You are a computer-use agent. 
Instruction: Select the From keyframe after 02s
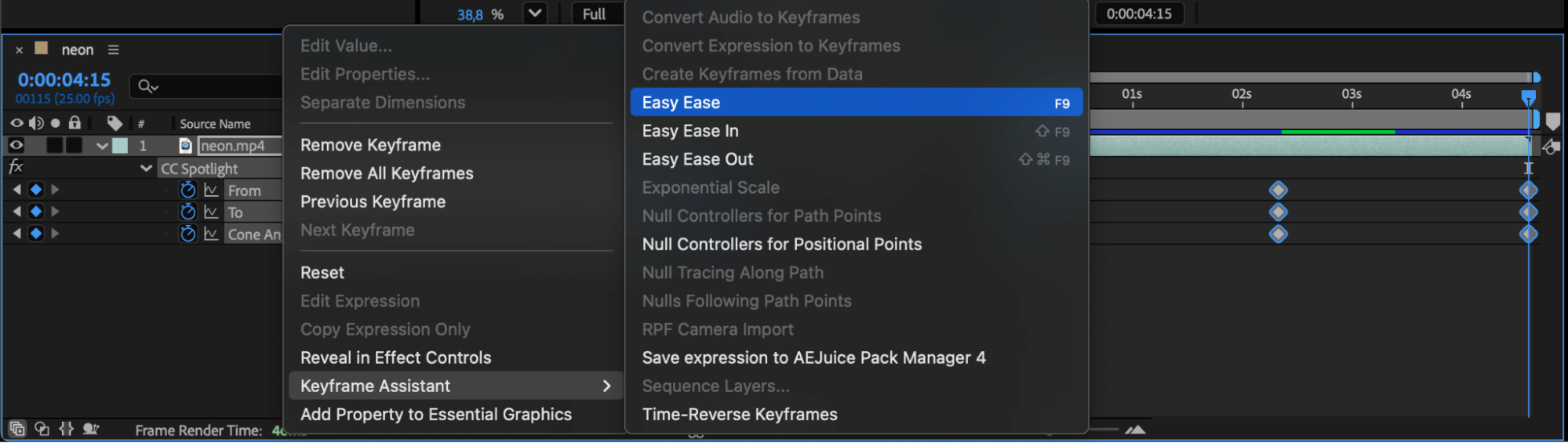click(x=1279, y=190)
